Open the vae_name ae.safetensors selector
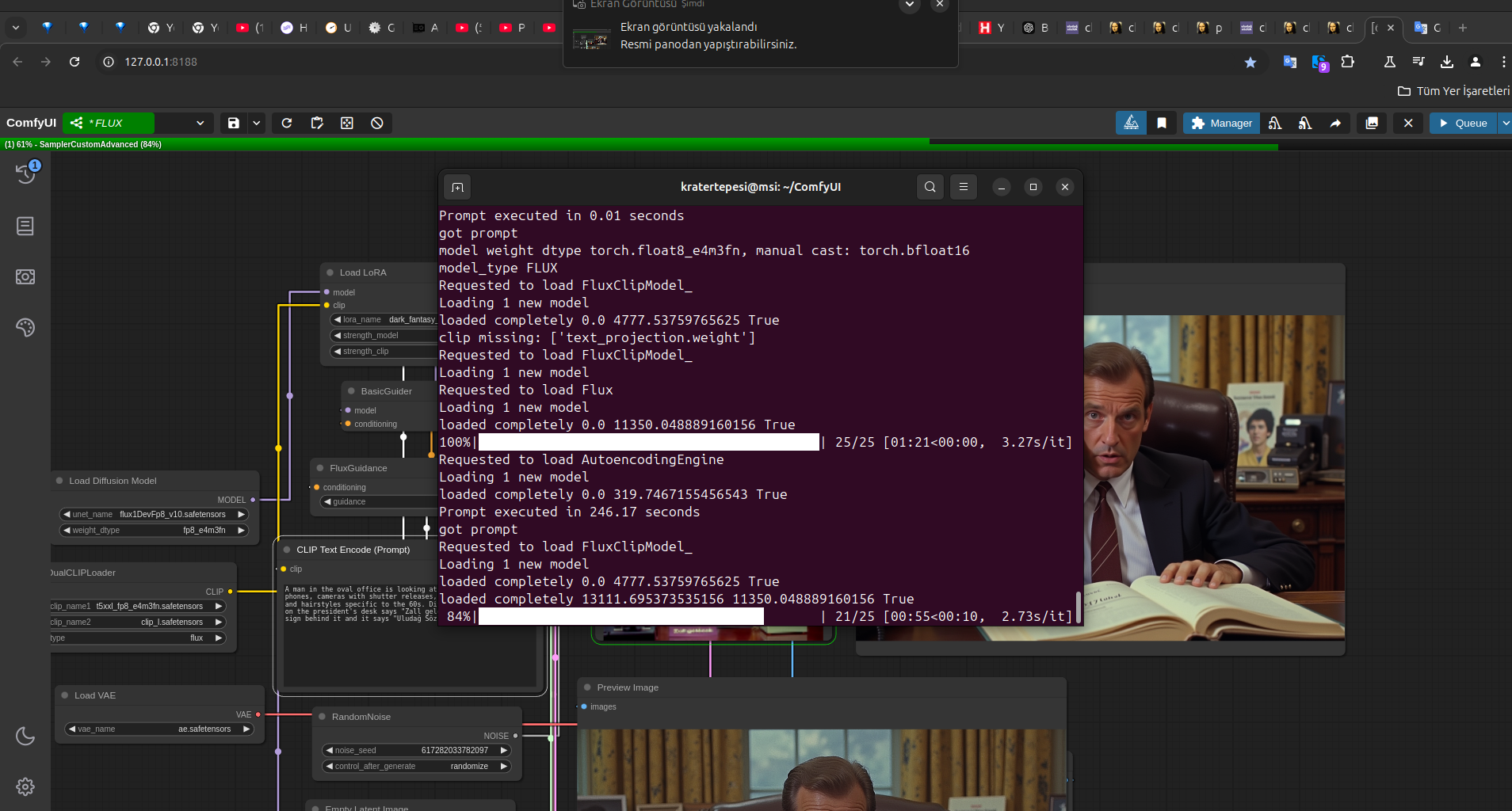 click(159, 729)
